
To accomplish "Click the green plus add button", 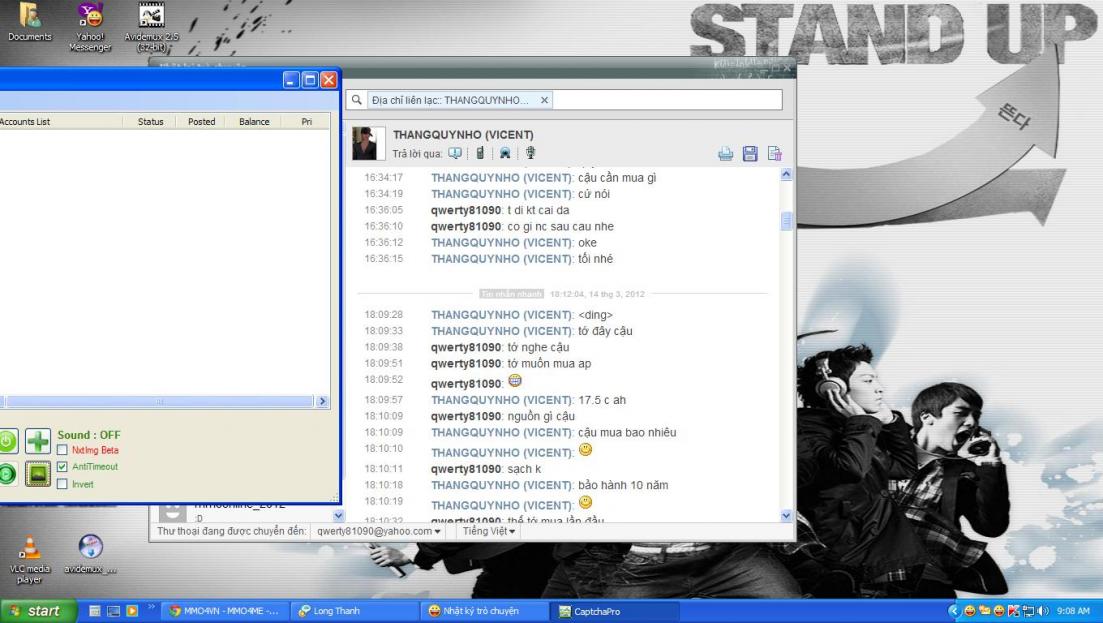I will pos(38,441).
